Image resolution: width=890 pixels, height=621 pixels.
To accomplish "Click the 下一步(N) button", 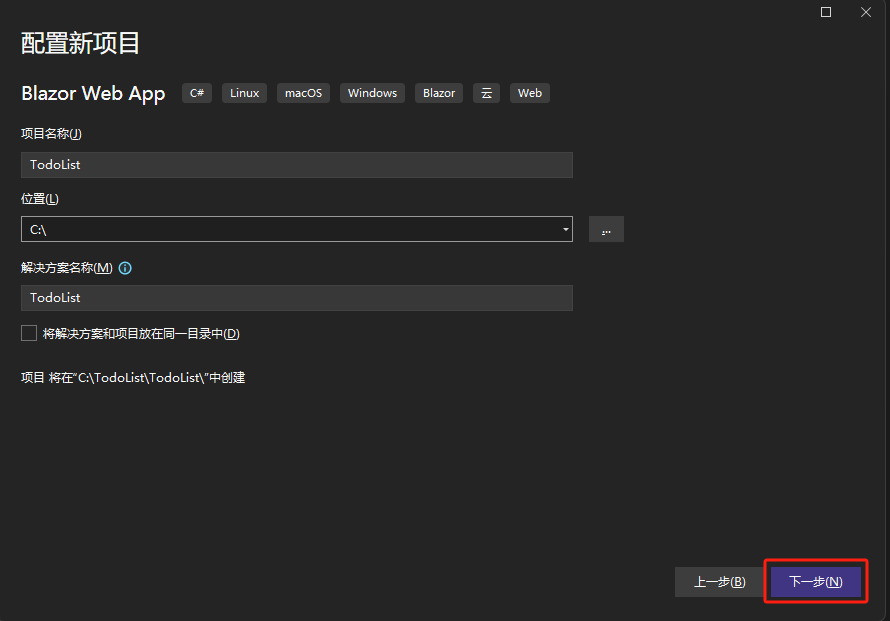I will tap(816, 581).
